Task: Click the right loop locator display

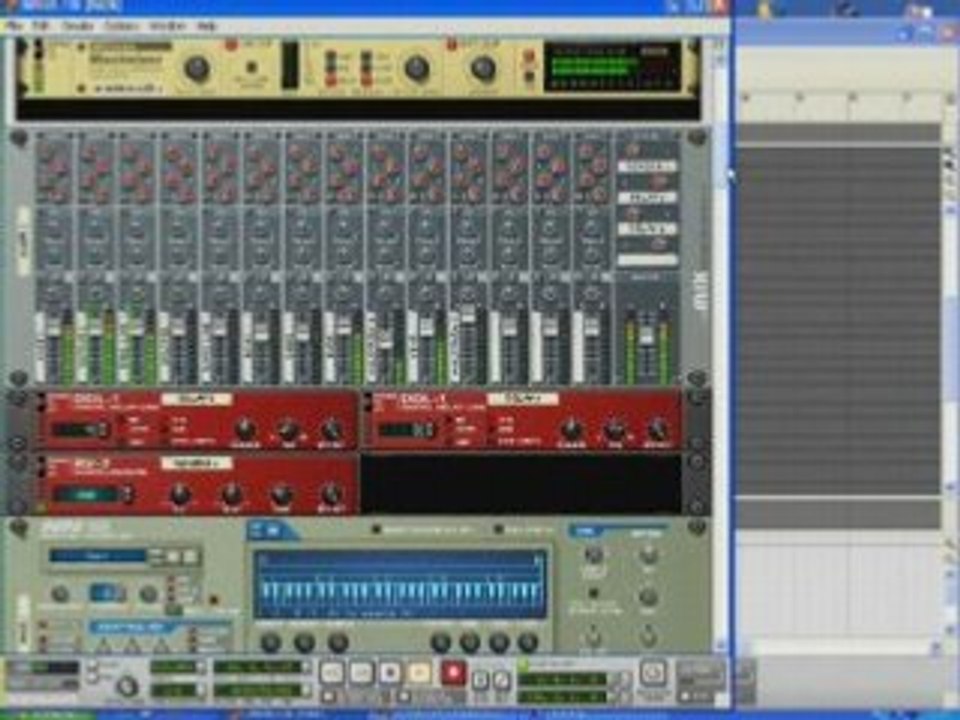Action: (562, 696)
